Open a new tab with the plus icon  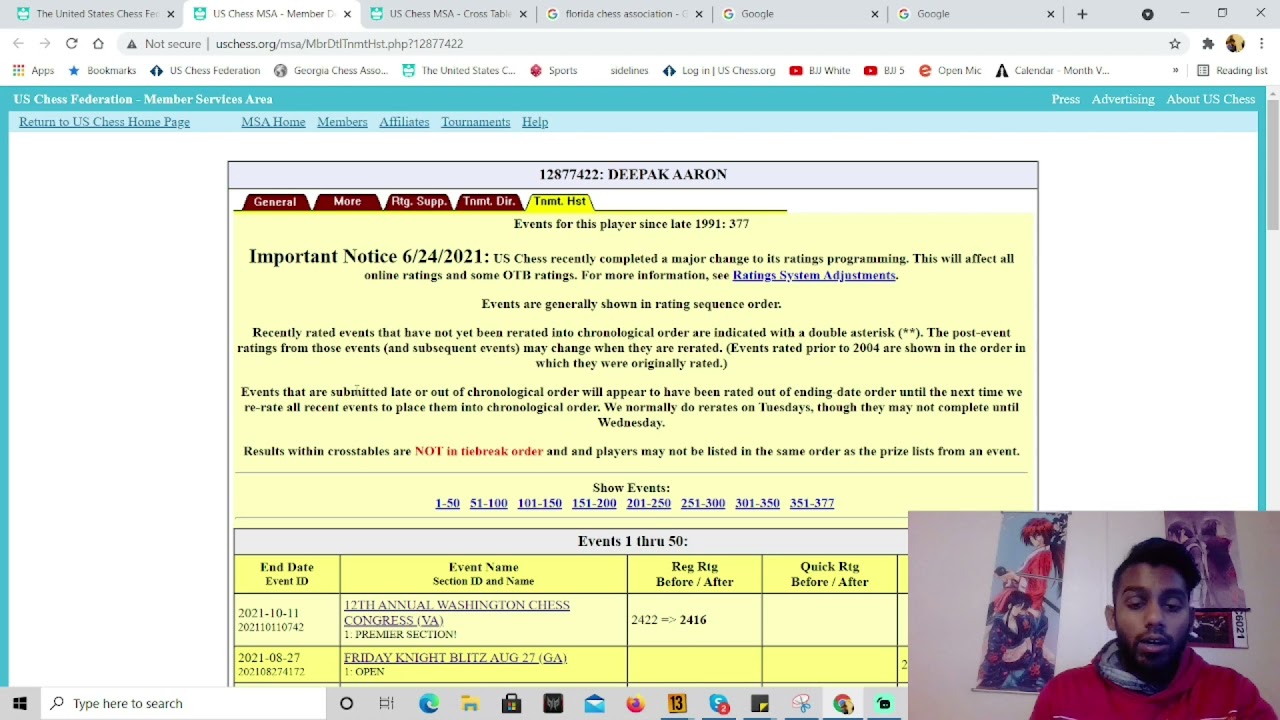pyautogui.click(x=1082, y=14)
